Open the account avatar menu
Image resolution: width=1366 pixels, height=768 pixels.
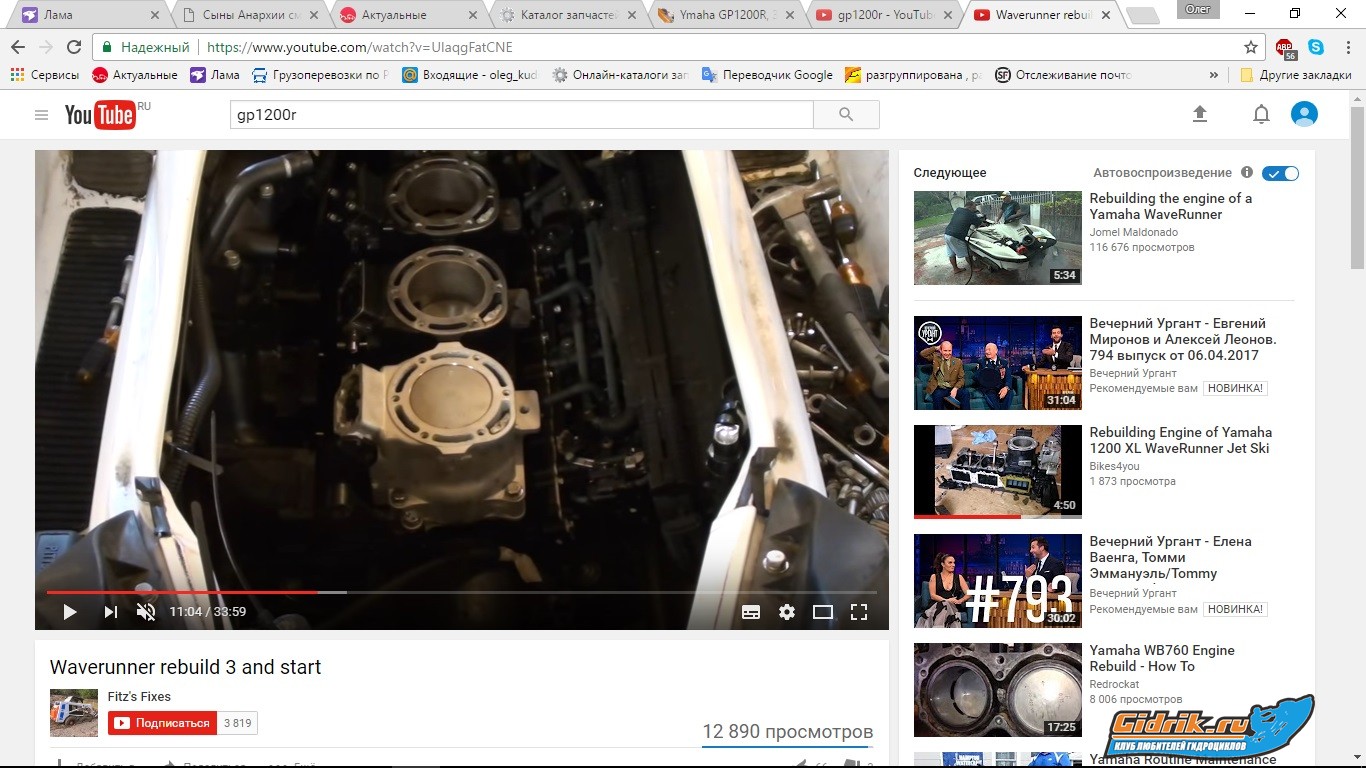(1304, 115)
